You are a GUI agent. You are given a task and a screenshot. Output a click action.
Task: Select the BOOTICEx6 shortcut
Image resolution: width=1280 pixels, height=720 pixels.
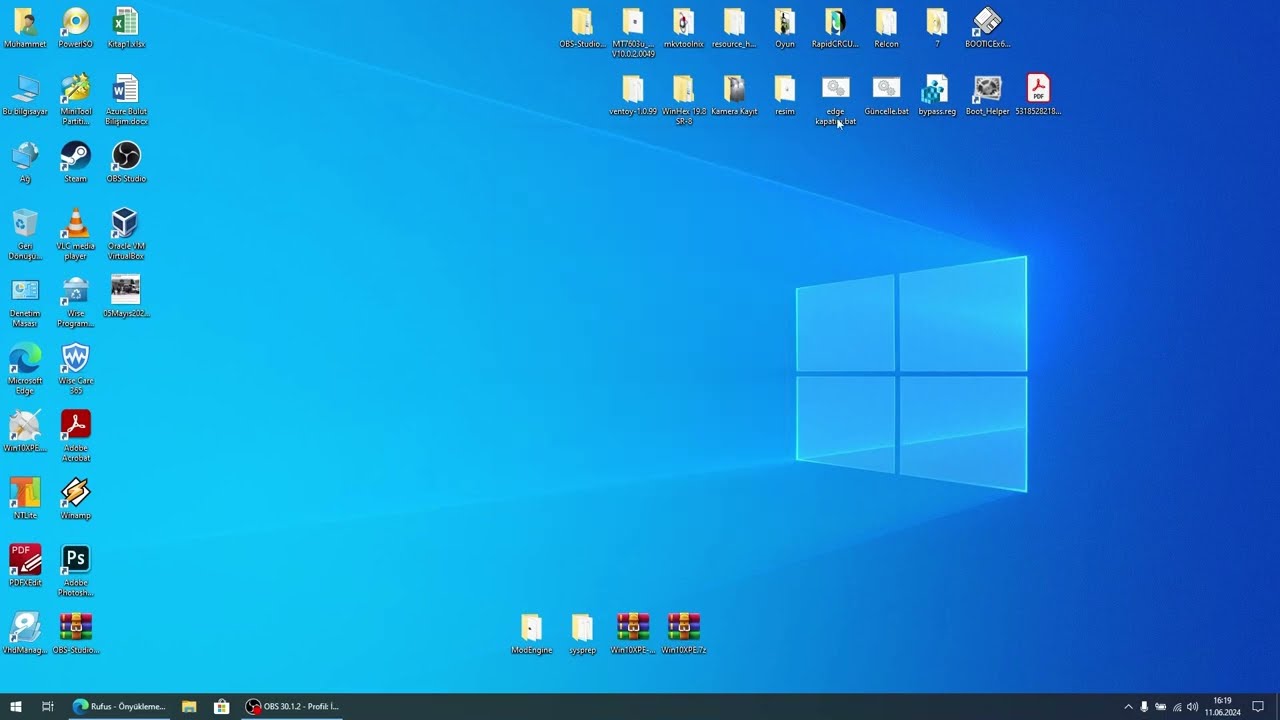[987, 28]
